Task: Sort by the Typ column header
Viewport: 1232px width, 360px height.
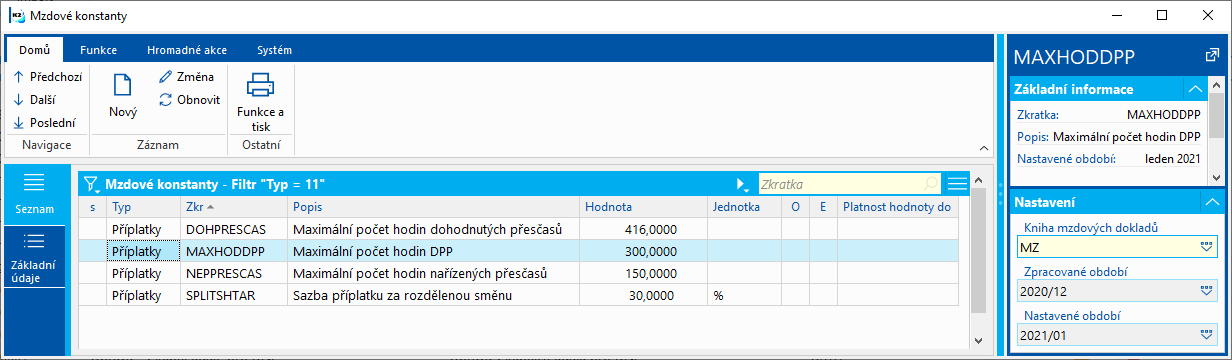Action: click(143, 207)
